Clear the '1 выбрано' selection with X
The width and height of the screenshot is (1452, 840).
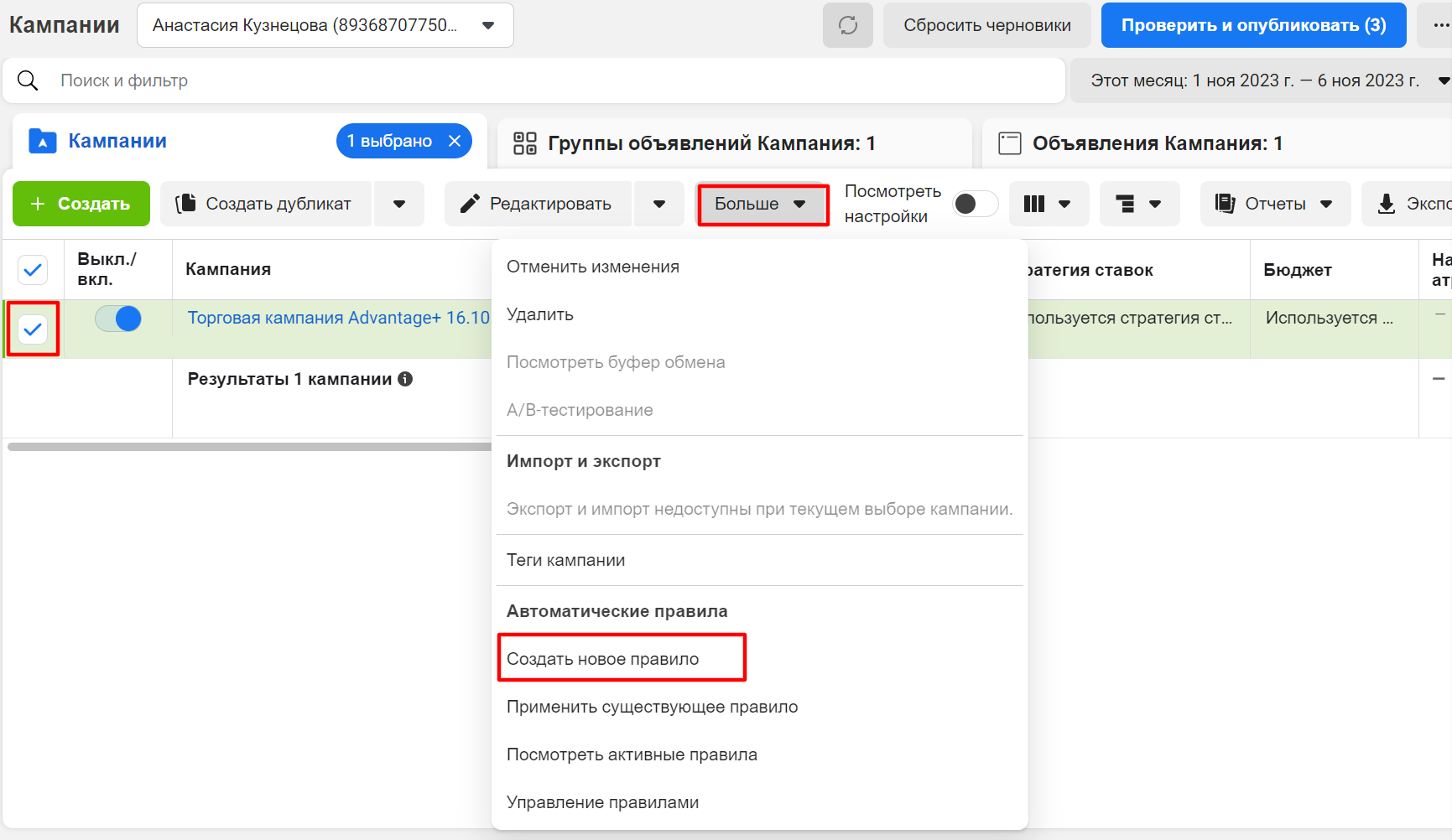coord(455,141)
